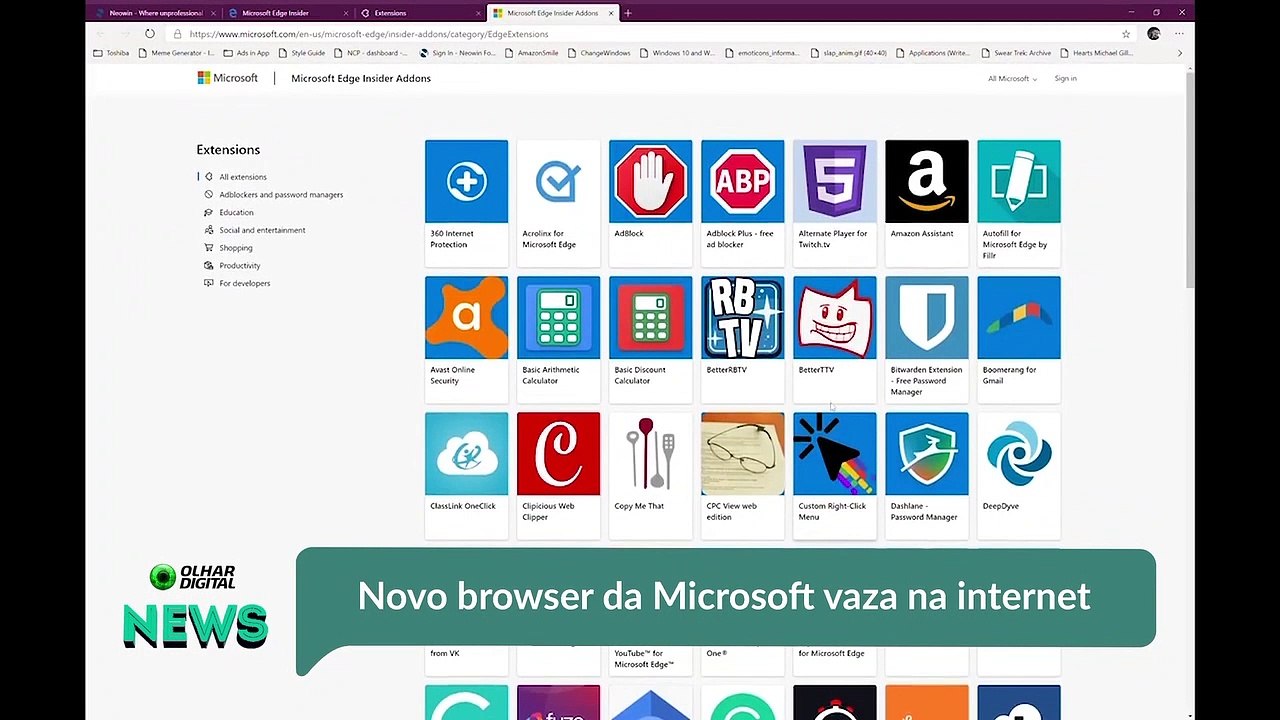Open the Dashlane Password Manager icon
Screen dimensions: 1280x720
[x=926, y=453]
